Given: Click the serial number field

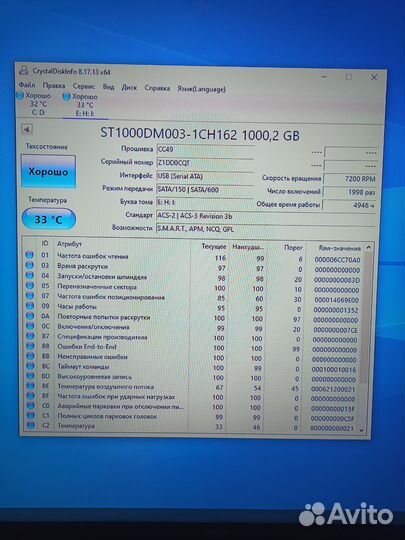Looking at the screenshot, I should (205, 163).
